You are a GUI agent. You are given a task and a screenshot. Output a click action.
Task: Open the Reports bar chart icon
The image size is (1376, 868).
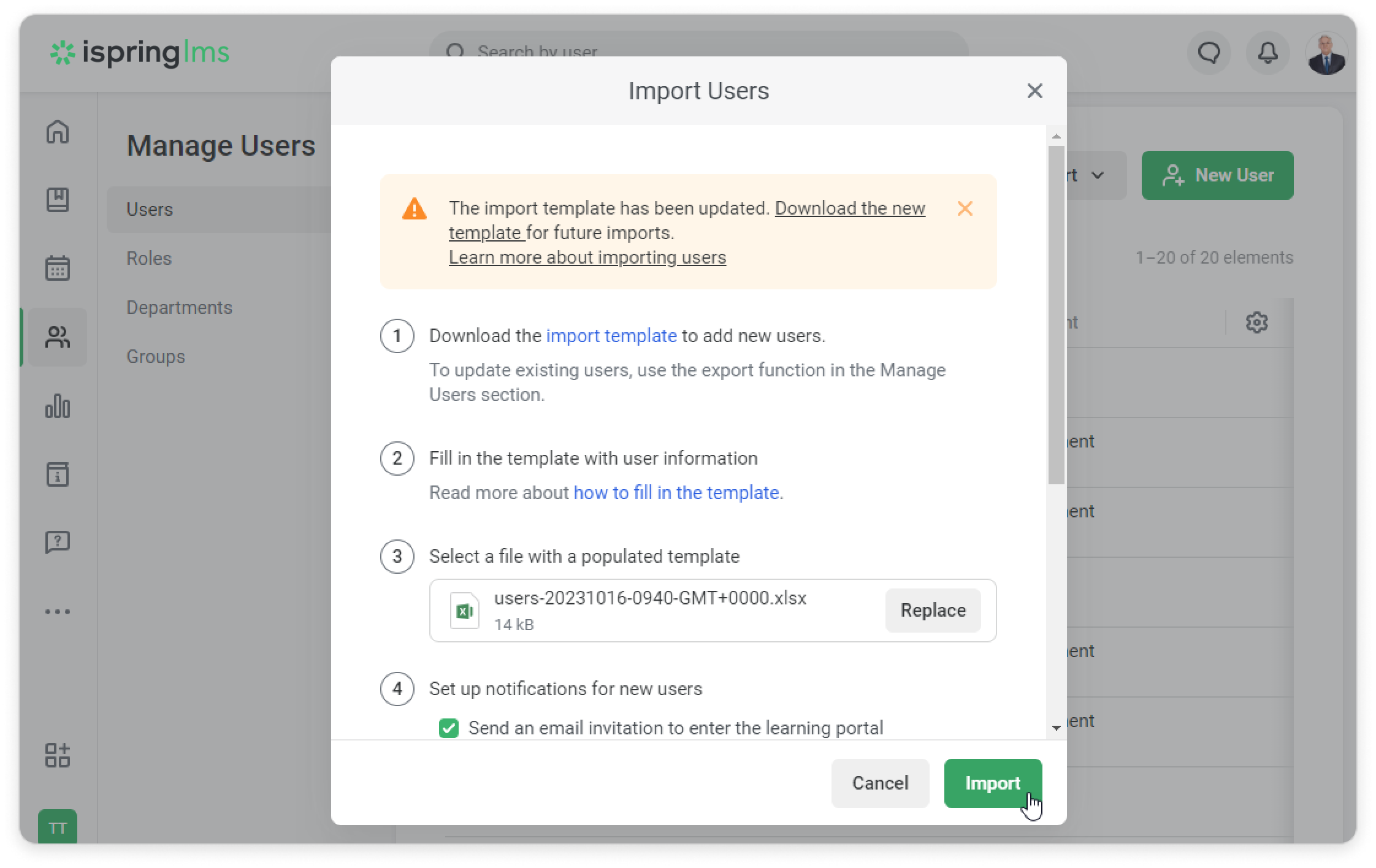[x=58, y=406]
